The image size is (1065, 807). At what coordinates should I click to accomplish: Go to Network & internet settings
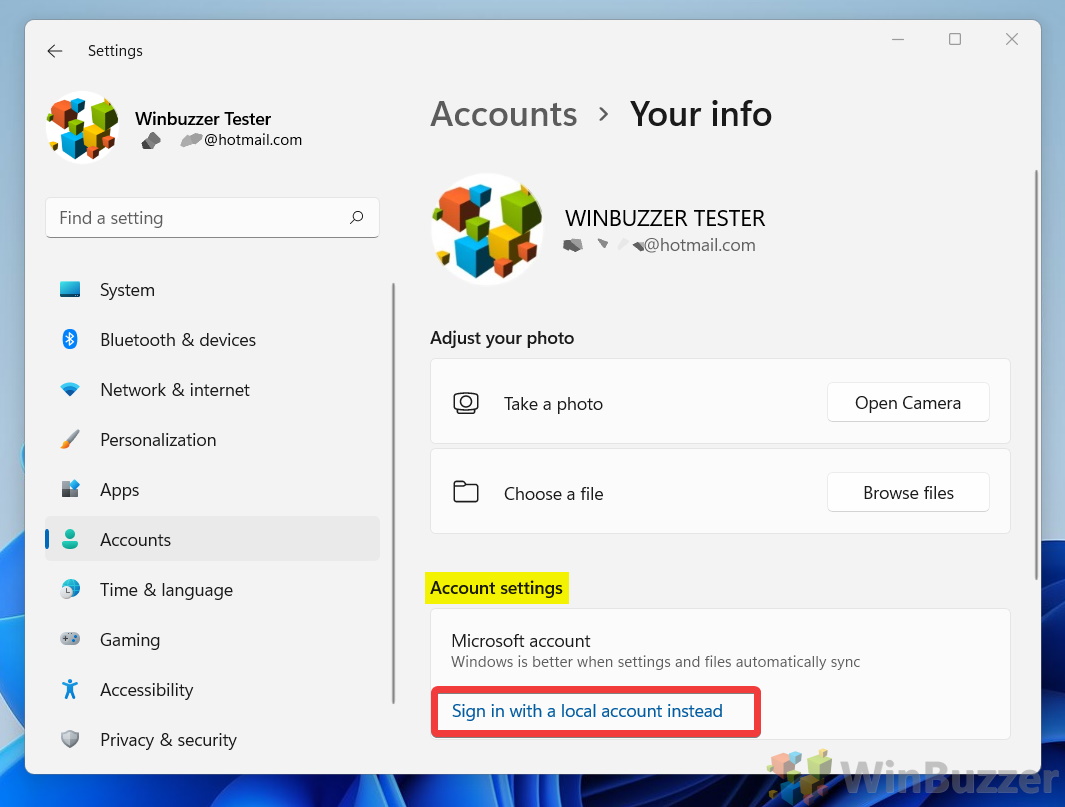point(212,390)
